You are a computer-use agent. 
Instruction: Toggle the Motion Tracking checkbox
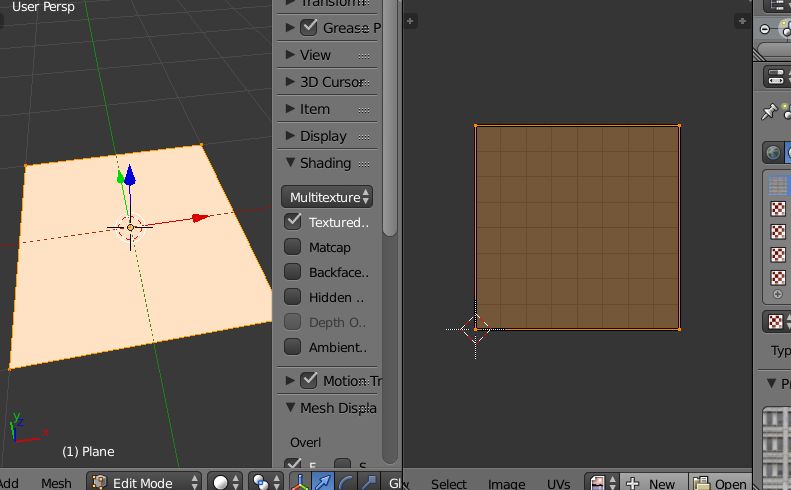point(309,380)
